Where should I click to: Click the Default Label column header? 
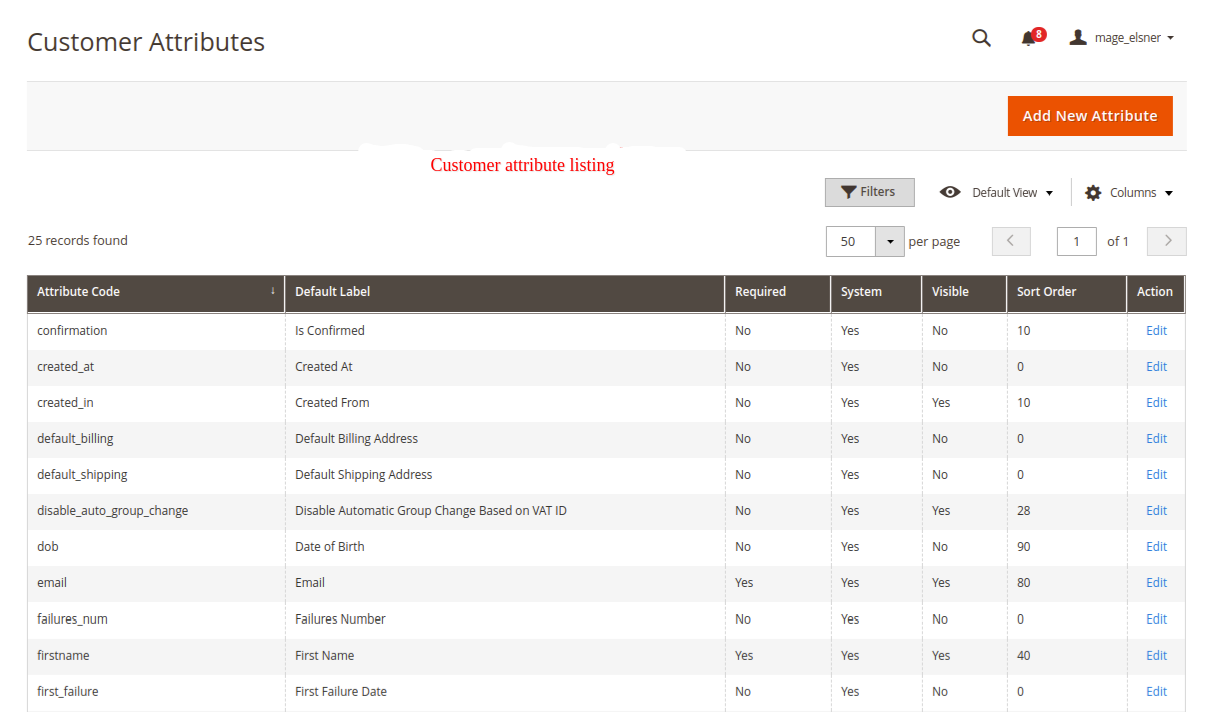[333, 292]
